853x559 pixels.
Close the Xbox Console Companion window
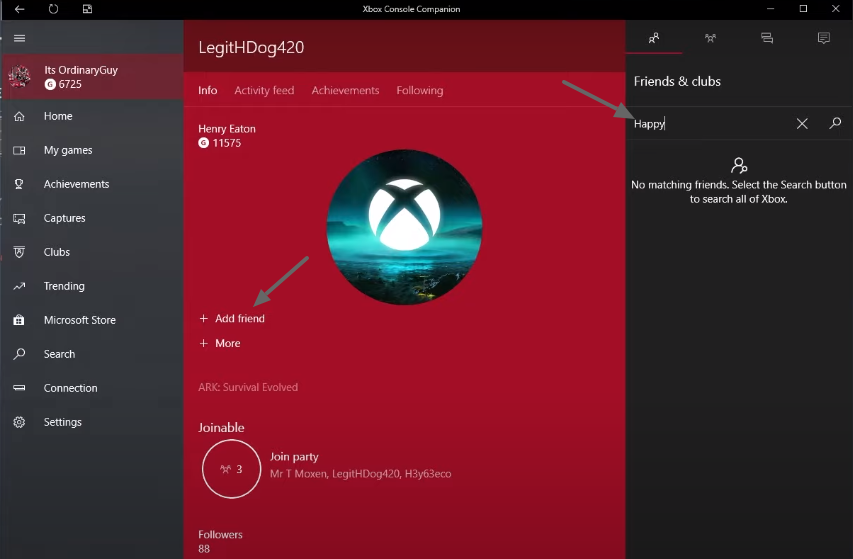(x=836, y=9)
